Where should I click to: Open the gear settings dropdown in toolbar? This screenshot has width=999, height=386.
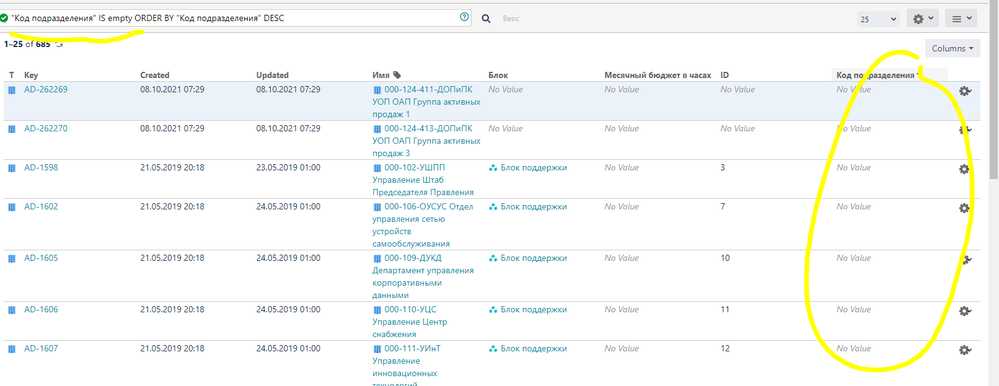click(x=923, y=18)
